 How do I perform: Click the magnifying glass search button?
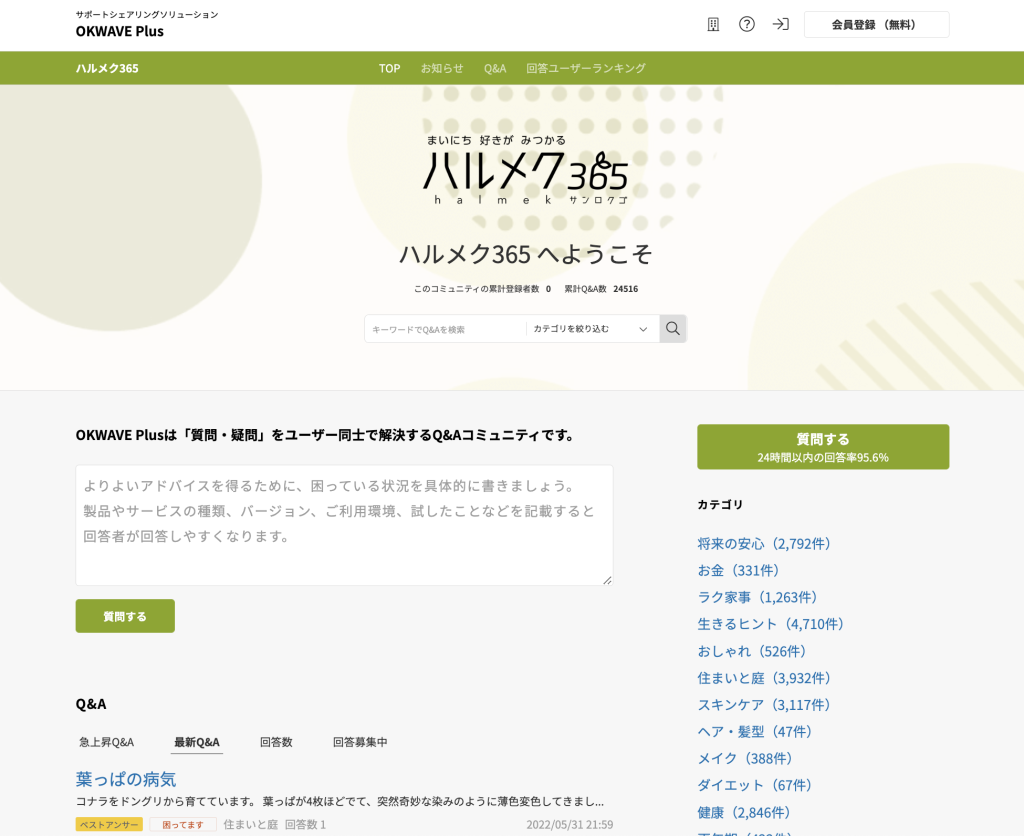673,329
